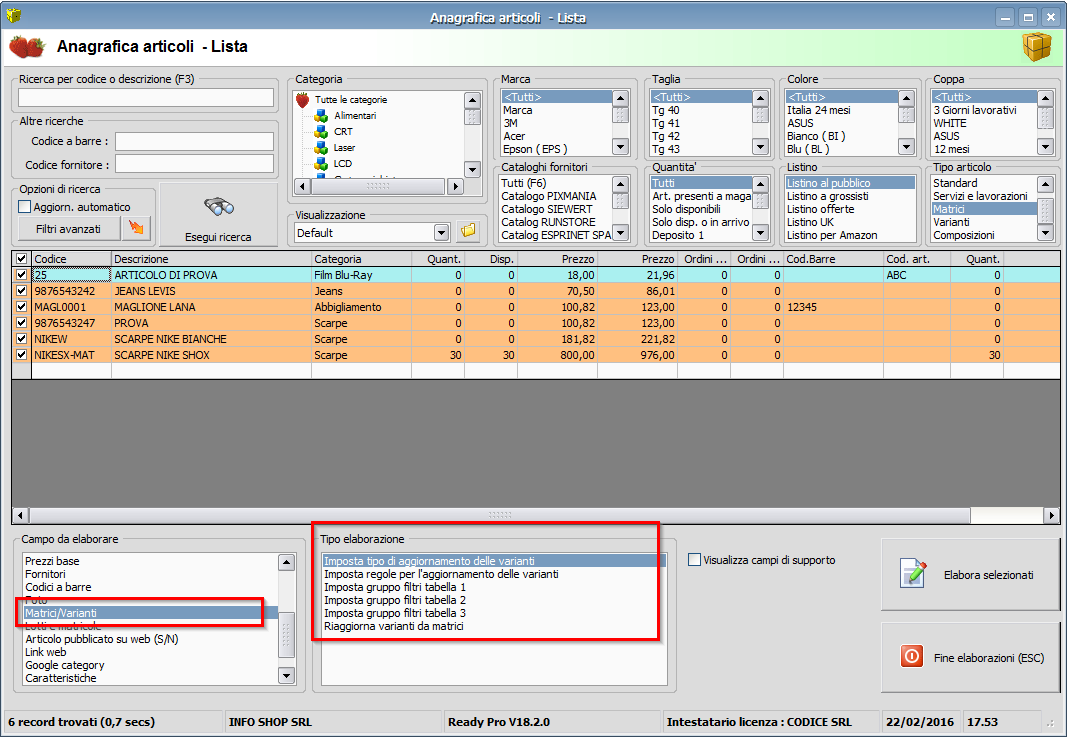Click Fine elaborazioni (ESC) button

pos(970,657)
